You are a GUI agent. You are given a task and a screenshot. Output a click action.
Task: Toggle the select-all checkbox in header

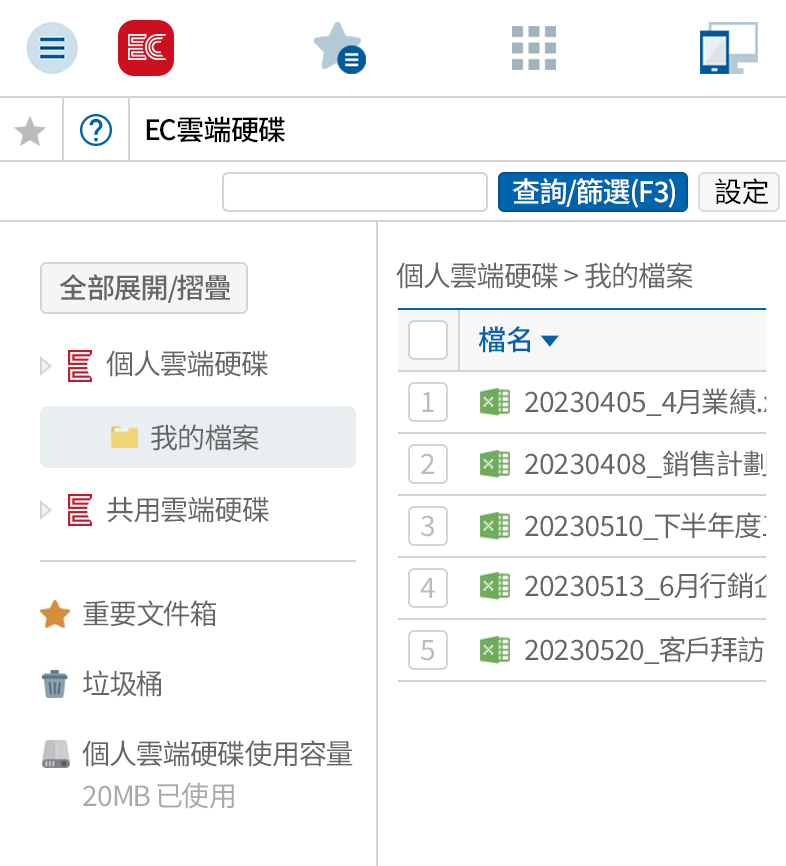pos(428,341)
